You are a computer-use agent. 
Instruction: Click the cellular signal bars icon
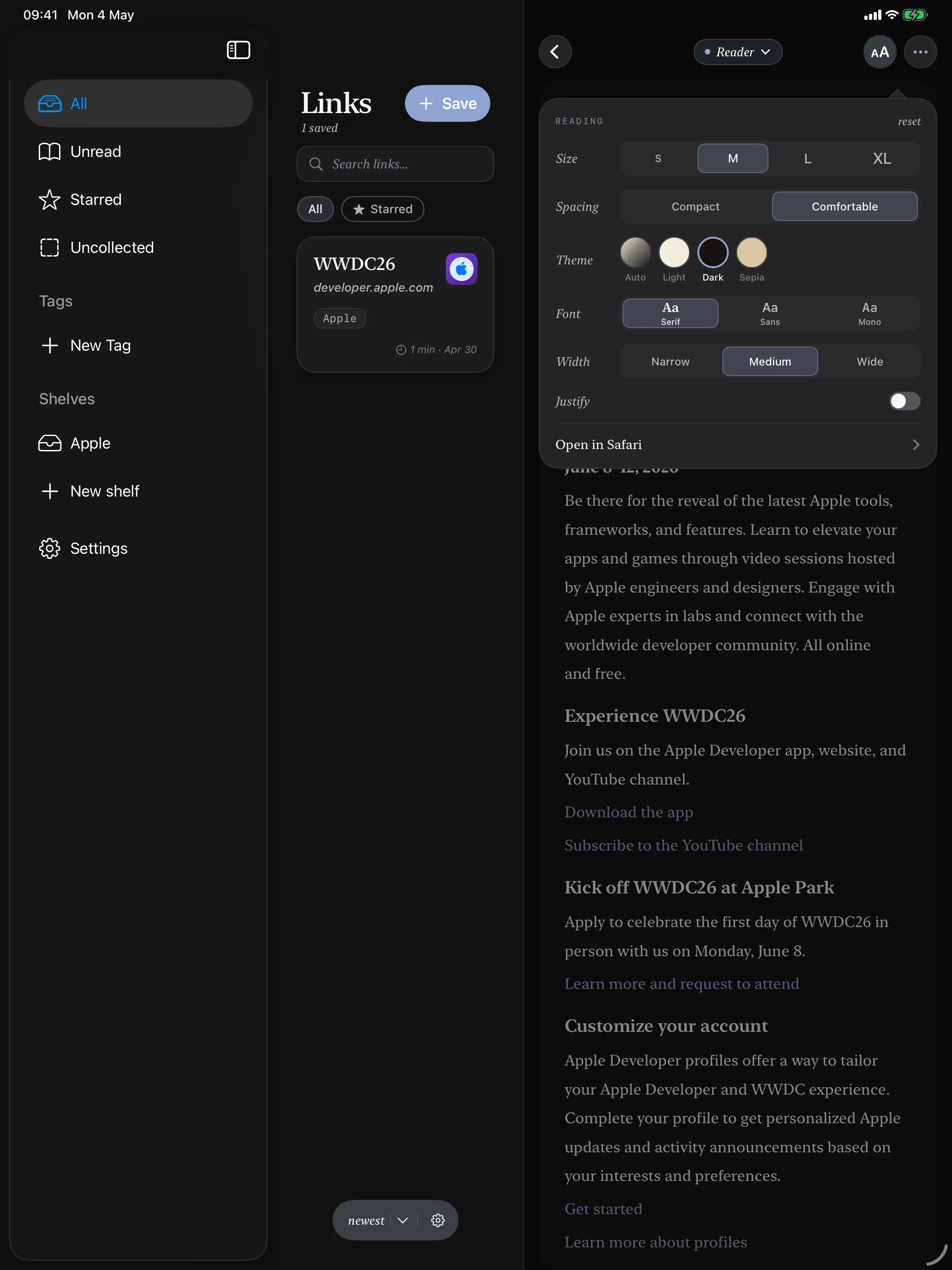872,16
